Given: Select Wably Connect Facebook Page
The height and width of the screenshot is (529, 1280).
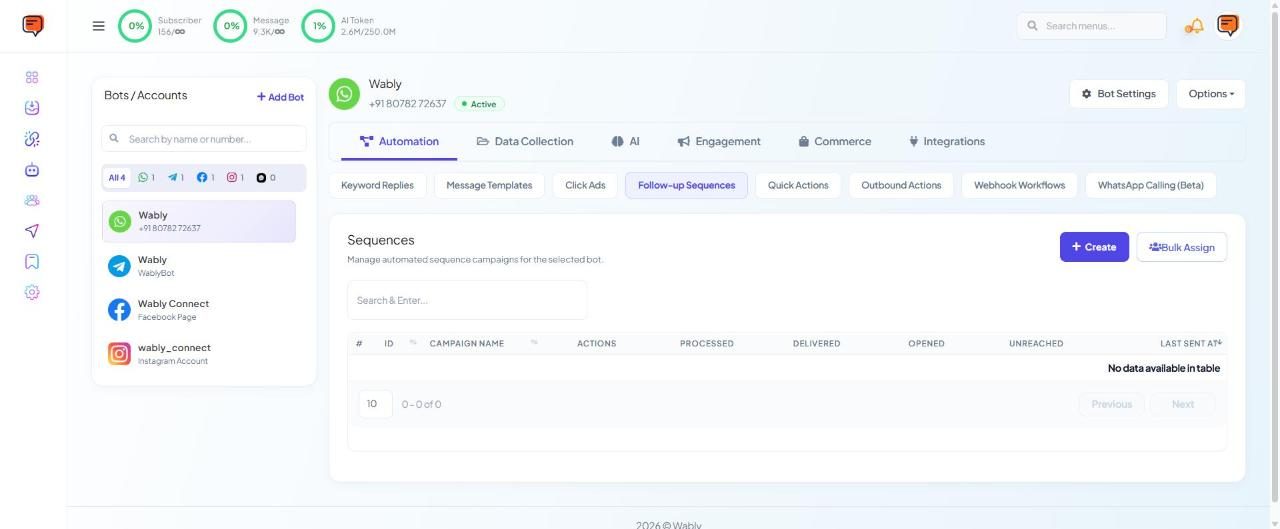Looking at the screenshot, I should point(199,310).
